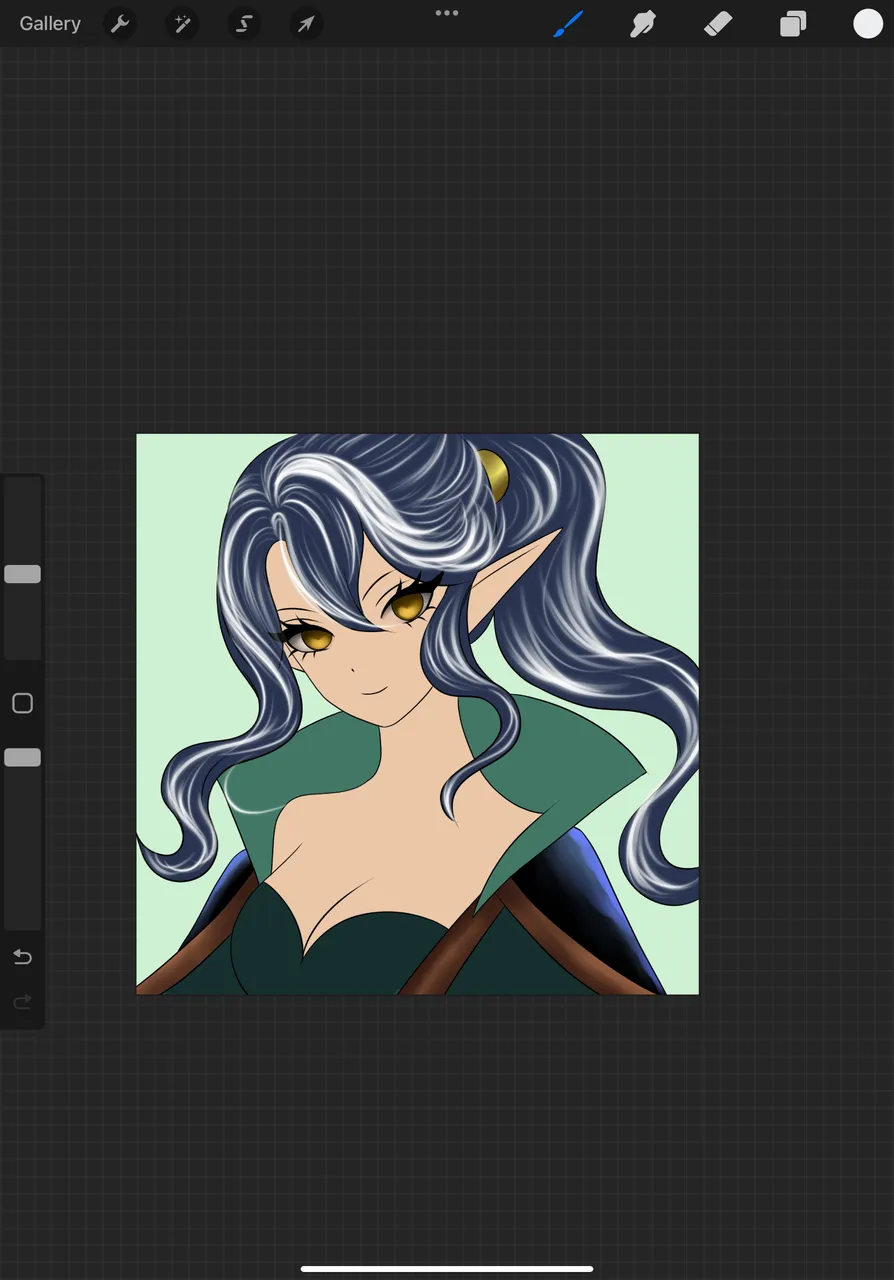Click the brush size slider handle
Screen dimensions: 894x1280
pyautogui.click(x=22, y=574)
